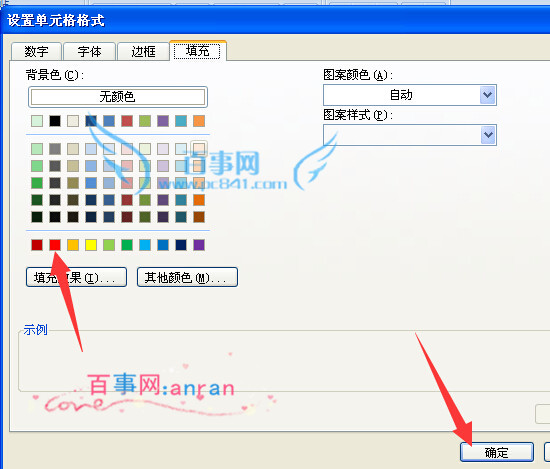550x469 pixels.
Task: Open the 字体 tab
Action: click(x=89, y=52)
